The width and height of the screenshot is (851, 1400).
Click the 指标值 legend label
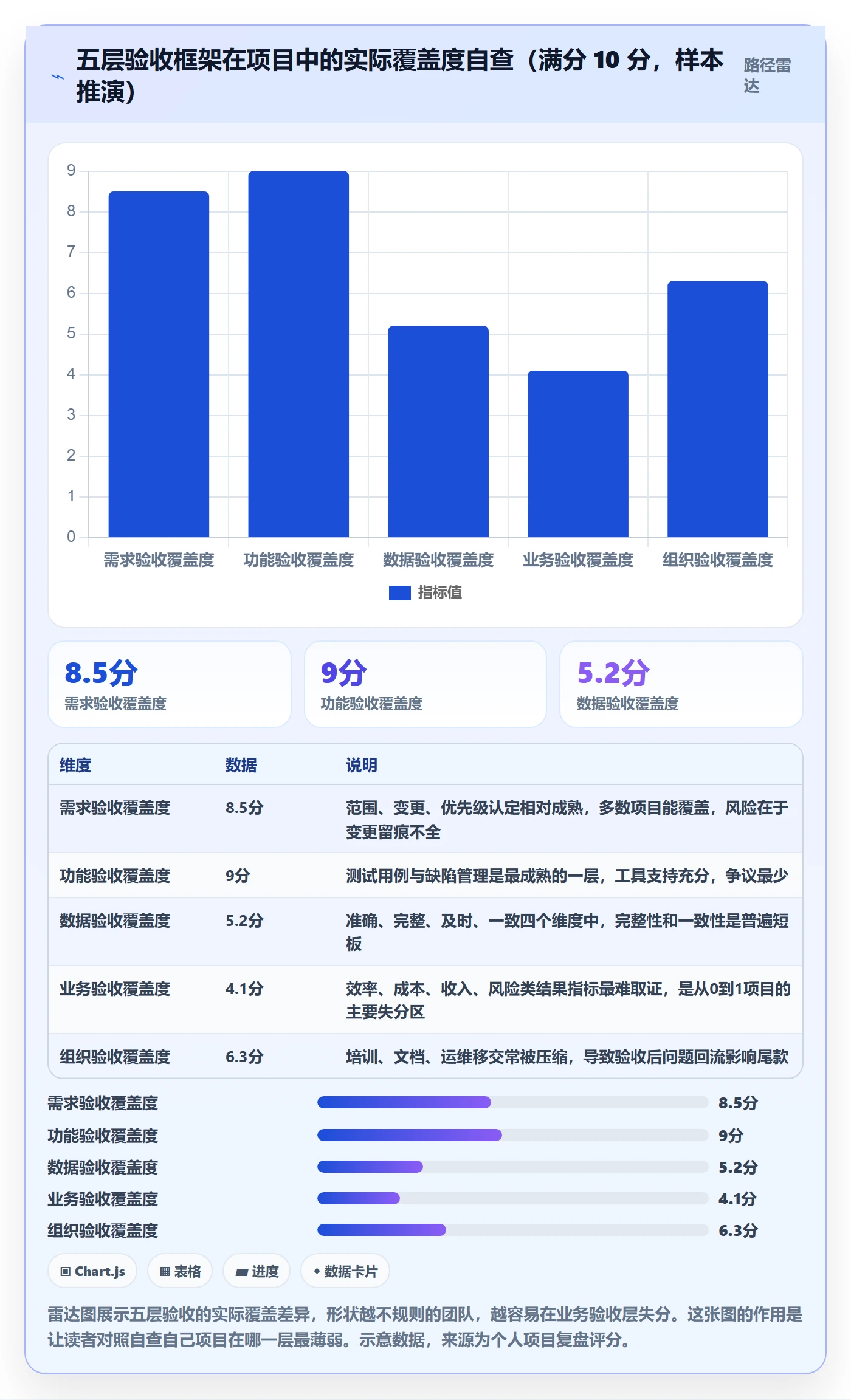pos(439,592)
